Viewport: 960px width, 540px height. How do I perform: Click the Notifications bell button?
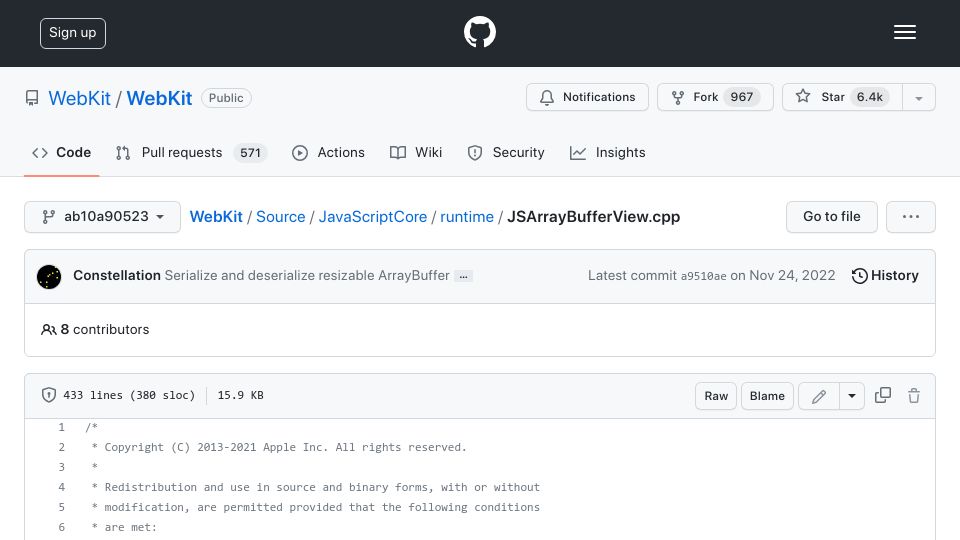click(587, 97)
